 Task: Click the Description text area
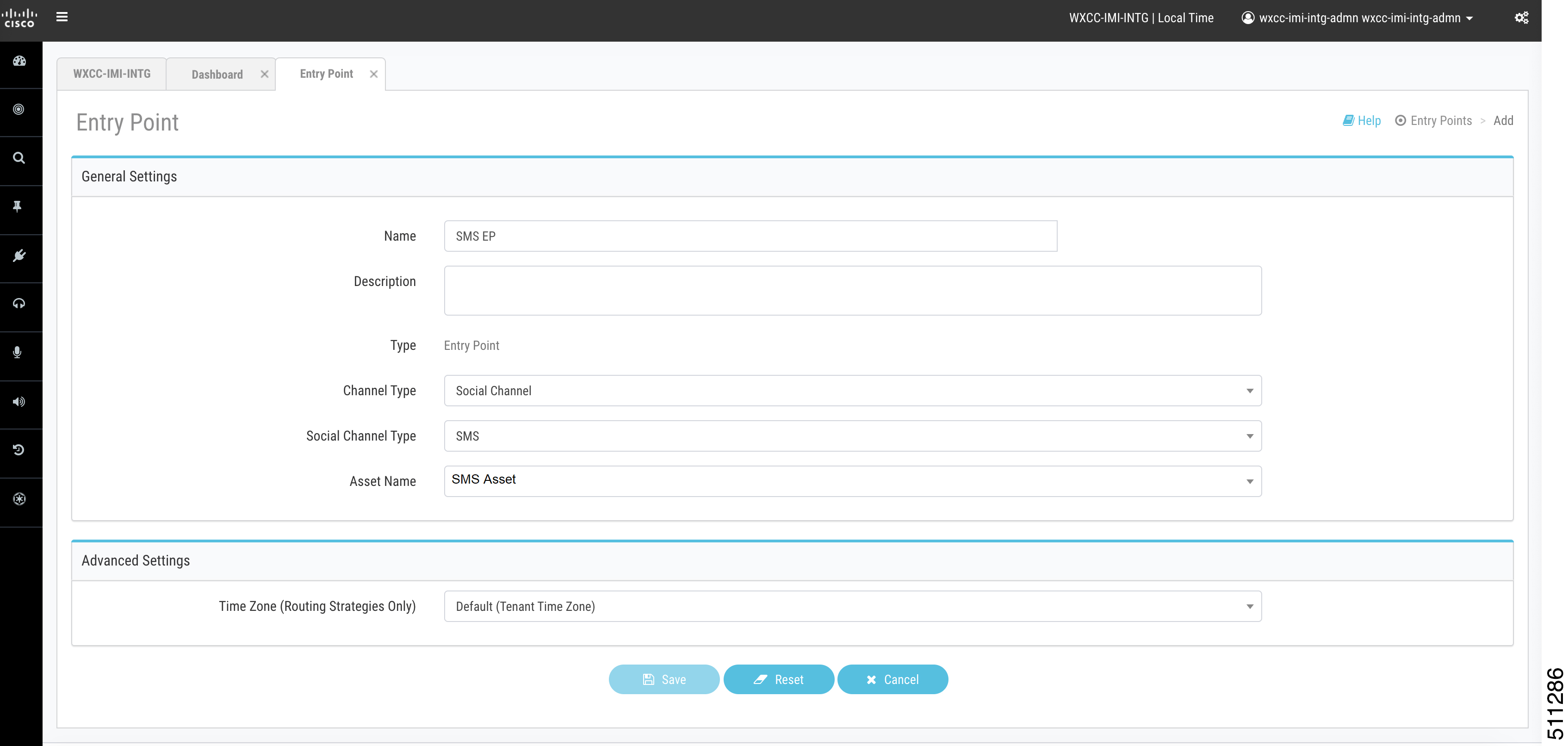[x=853, y=291]
